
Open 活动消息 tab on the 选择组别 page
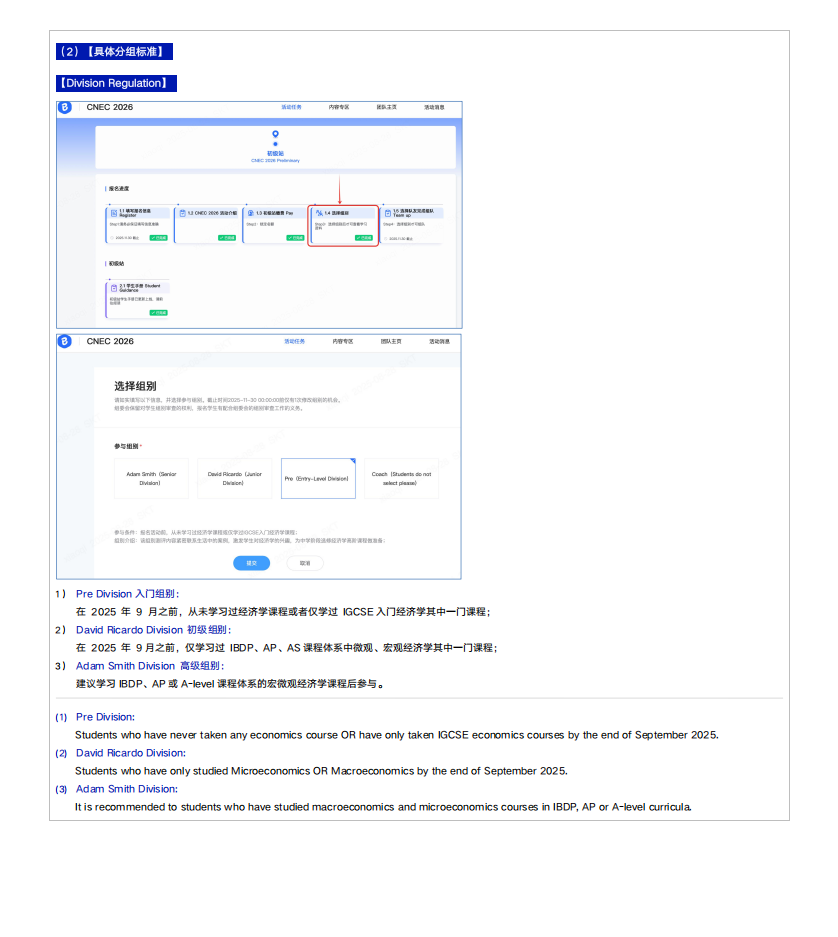439,342
